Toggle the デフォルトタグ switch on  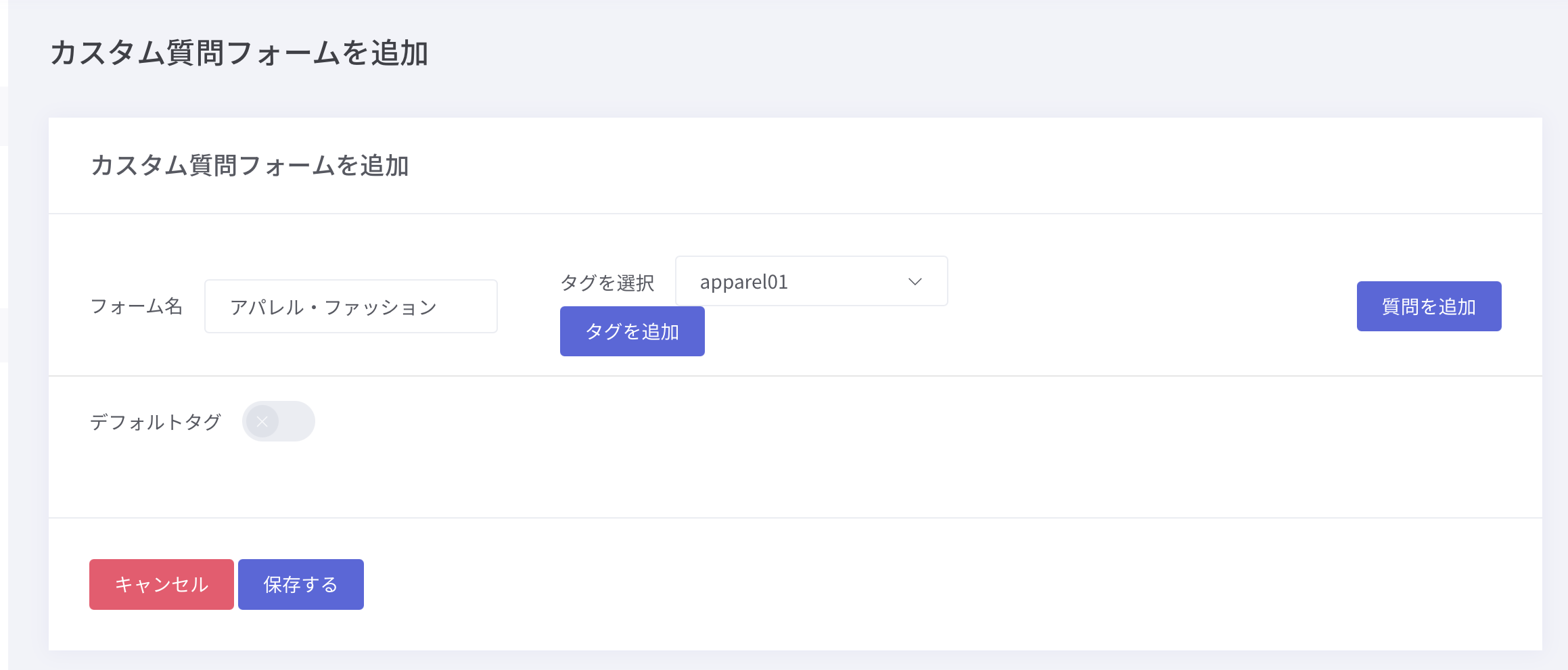pyautogui.click(x=279, y=422)
